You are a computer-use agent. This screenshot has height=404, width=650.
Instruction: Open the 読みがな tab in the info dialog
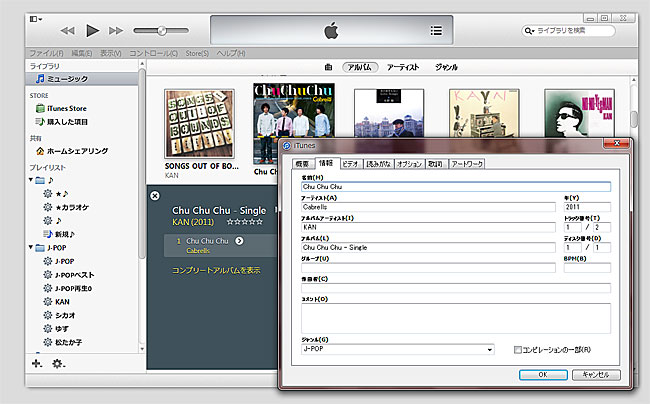[378, 164]
